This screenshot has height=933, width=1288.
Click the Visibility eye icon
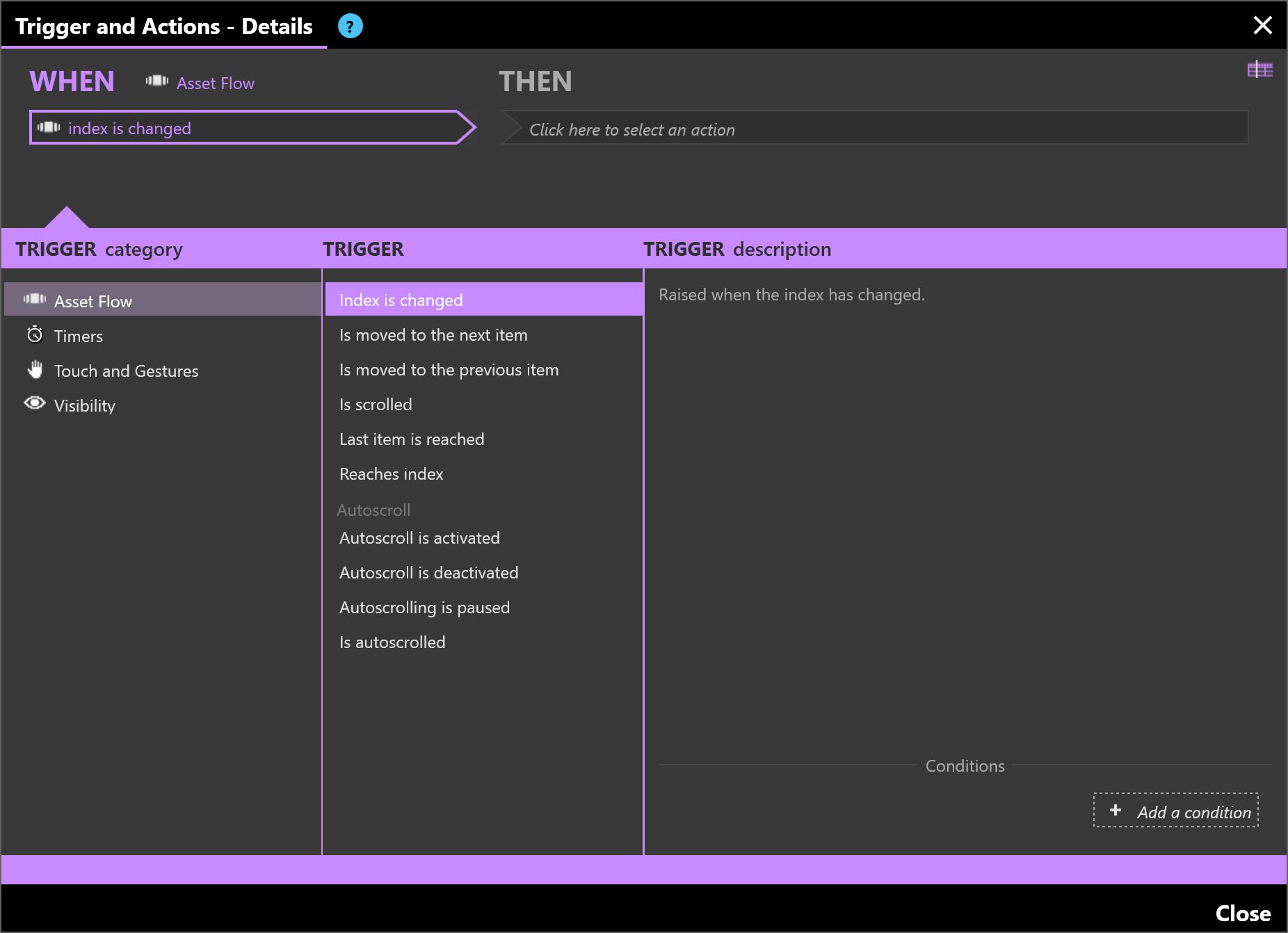pos(35,404)
